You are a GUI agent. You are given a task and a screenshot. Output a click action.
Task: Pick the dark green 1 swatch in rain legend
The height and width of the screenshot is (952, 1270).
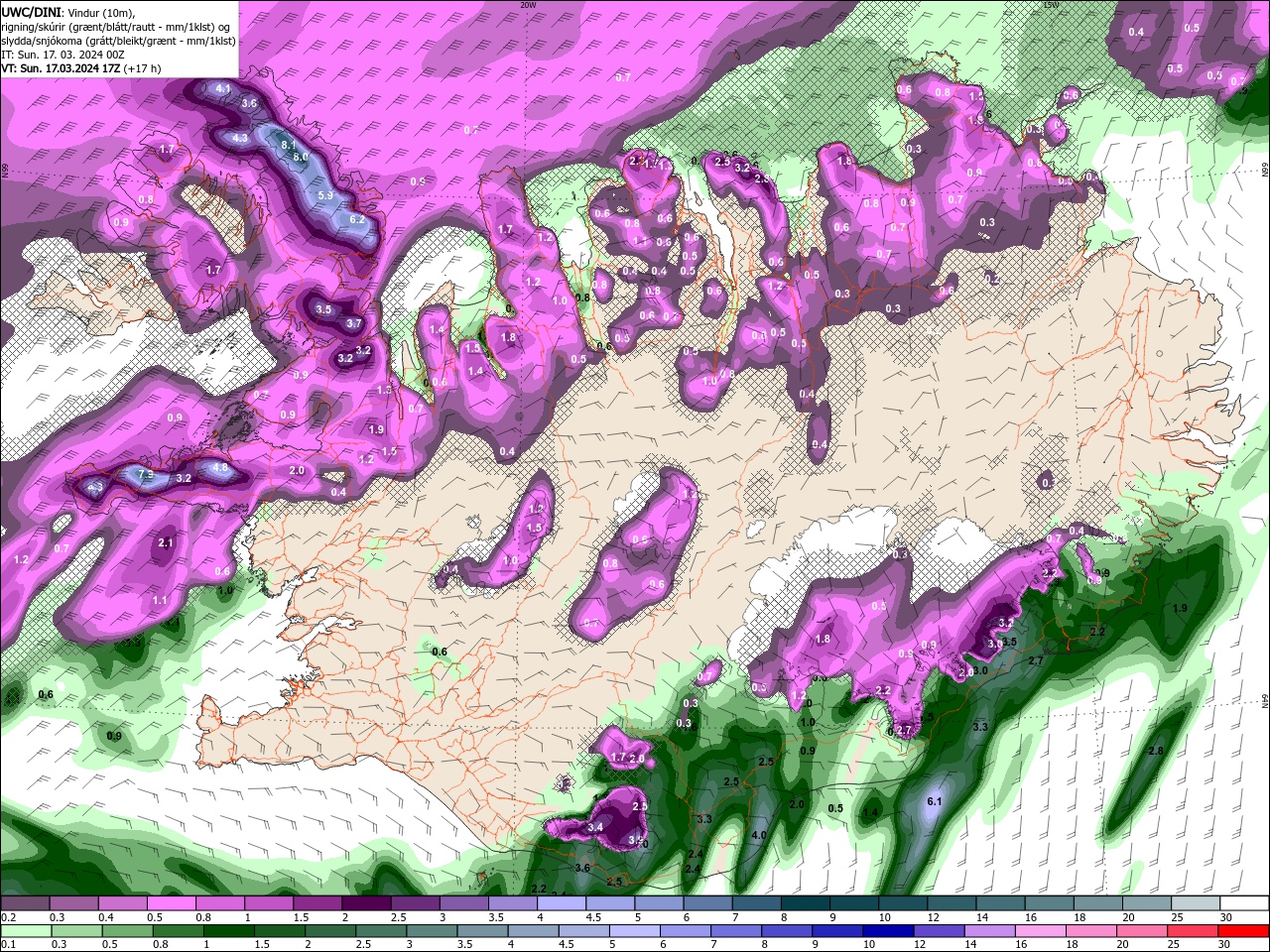[x=230, y=931]
